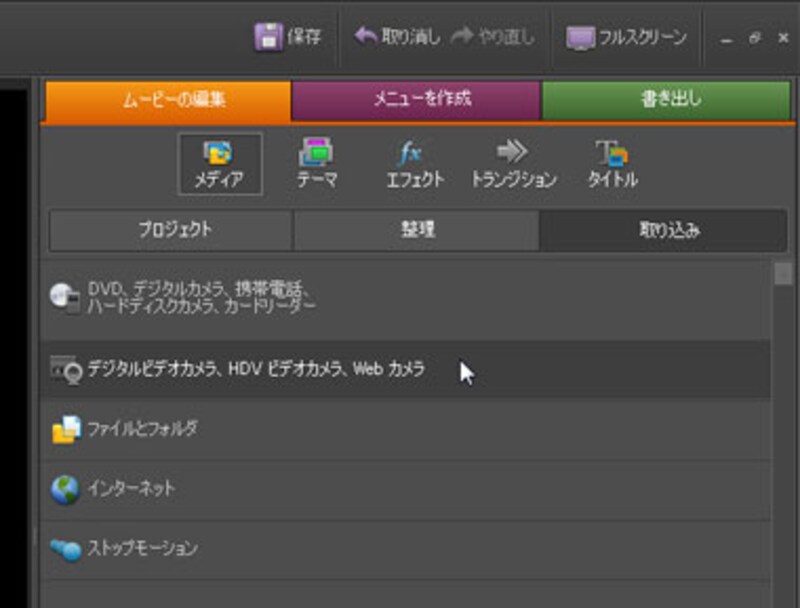Import from DVD, デジタルカメラ, 携帯電話 option
This screenshot has height=608, width=800.
point(200,297)
